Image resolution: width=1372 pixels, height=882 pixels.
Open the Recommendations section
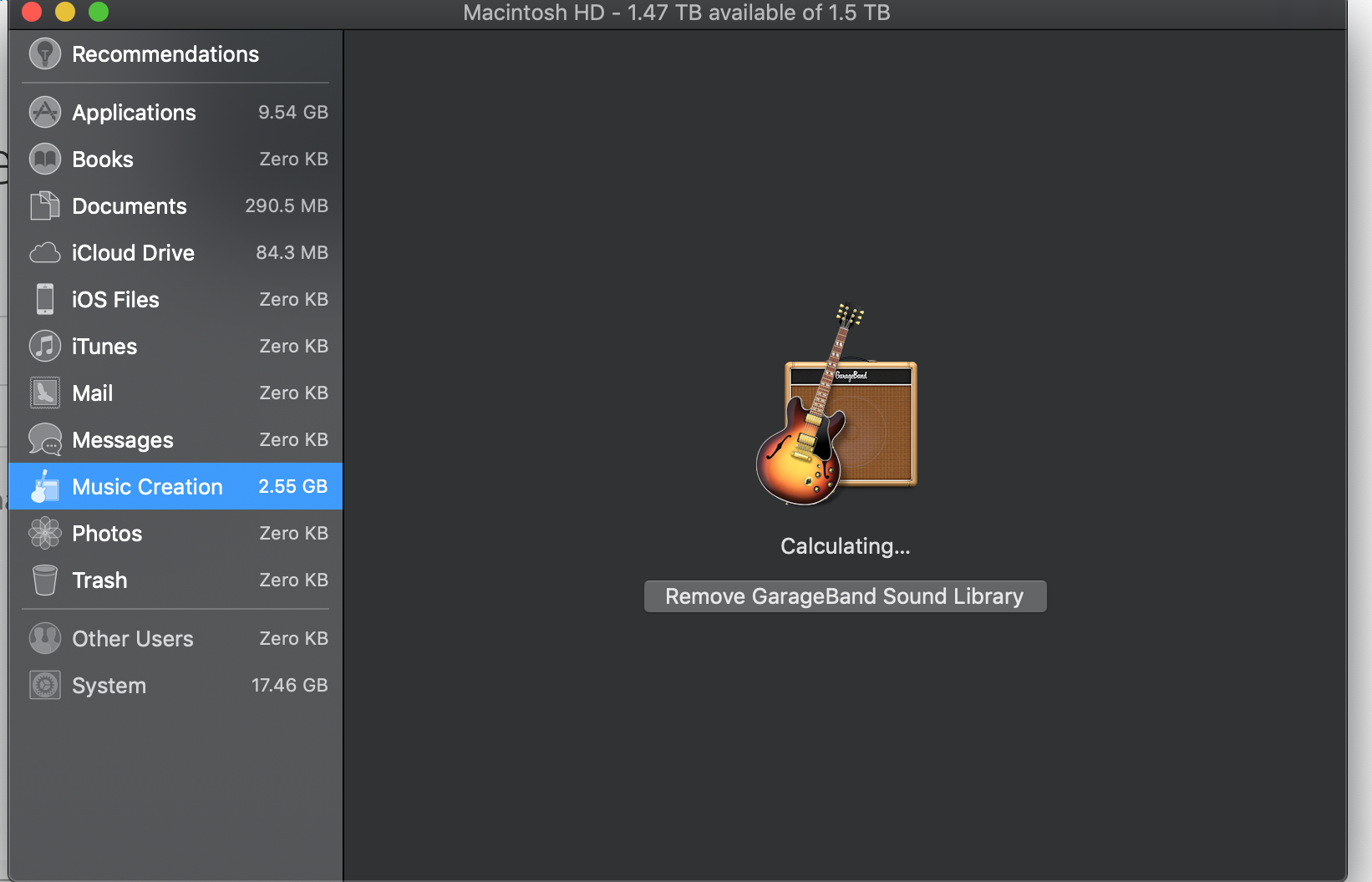pyautogui.click(x=175, y=54)
